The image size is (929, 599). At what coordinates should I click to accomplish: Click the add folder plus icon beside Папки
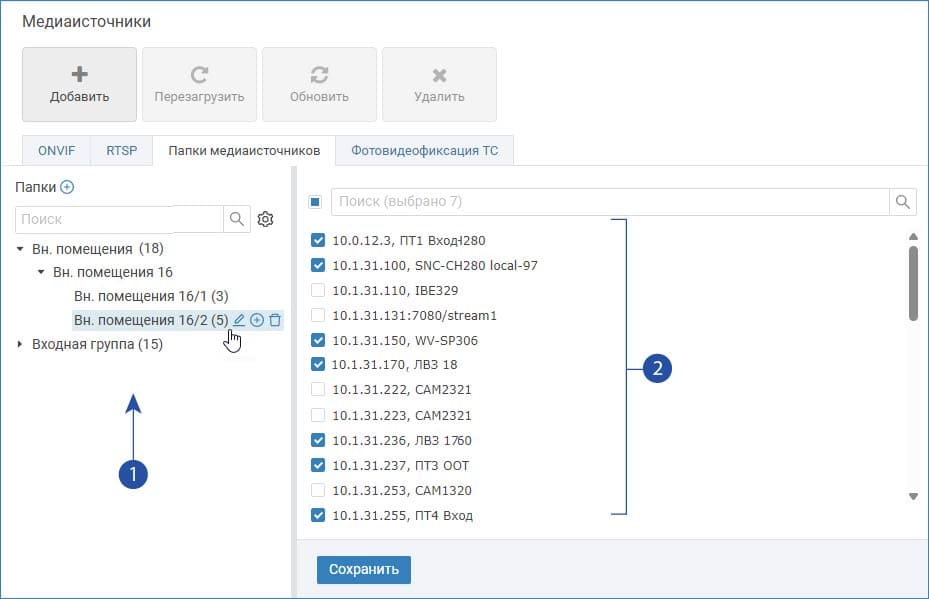point(68,187)
